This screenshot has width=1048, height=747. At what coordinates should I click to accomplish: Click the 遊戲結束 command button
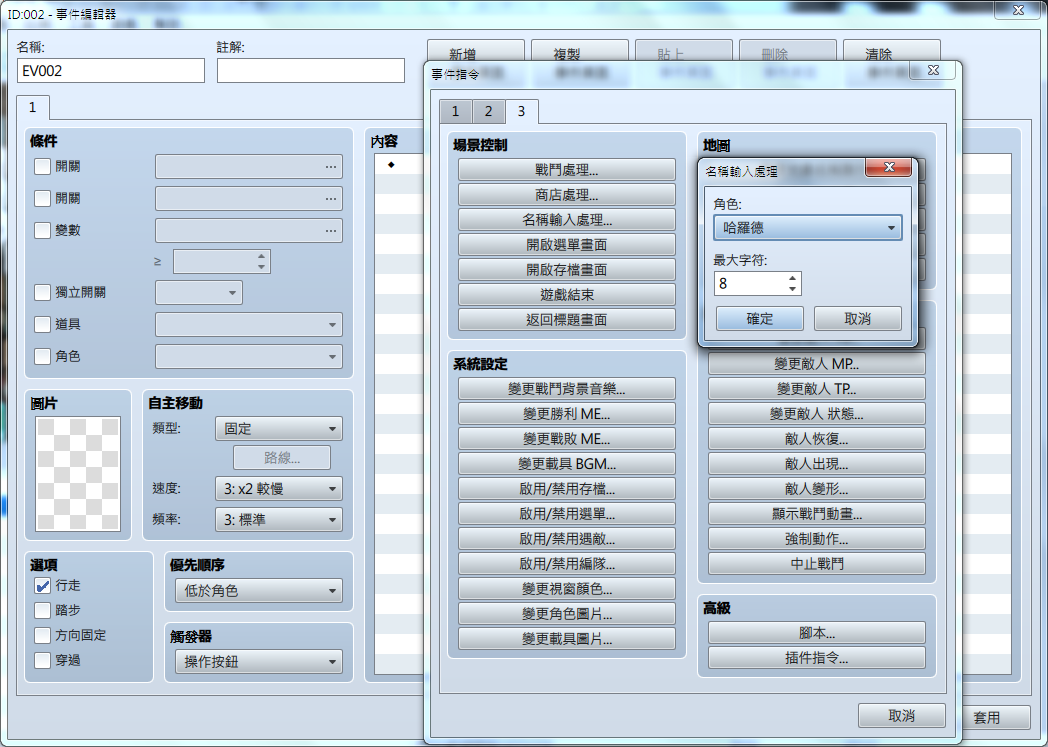coord(567,295)
